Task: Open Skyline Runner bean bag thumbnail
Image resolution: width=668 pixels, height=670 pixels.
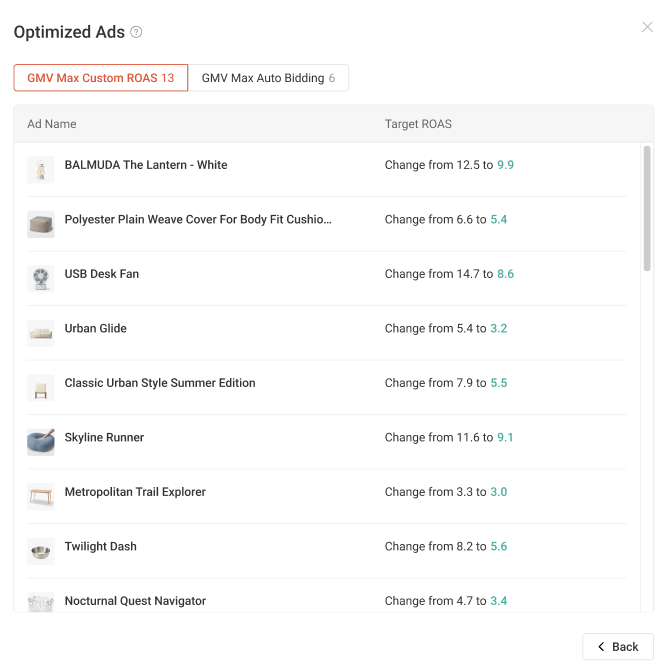Action: coord(41,442)
